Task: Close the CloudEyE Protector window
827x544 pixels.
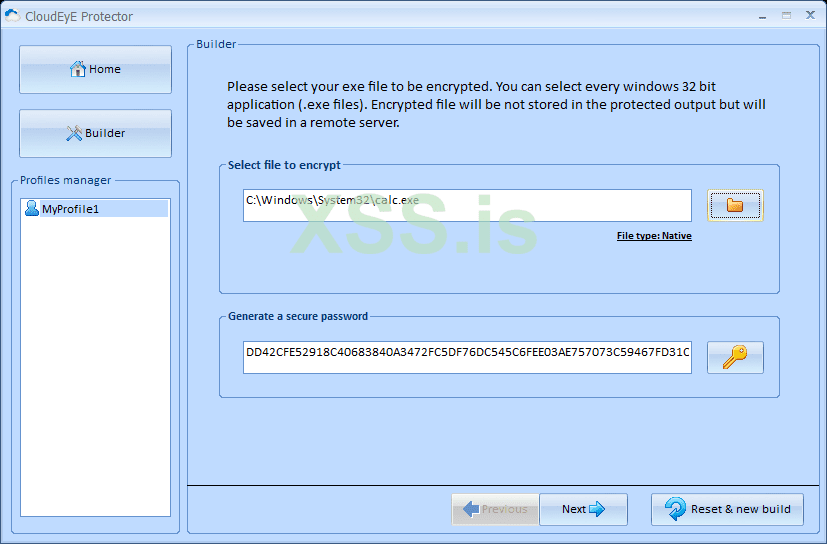Action: coord(811,15)
